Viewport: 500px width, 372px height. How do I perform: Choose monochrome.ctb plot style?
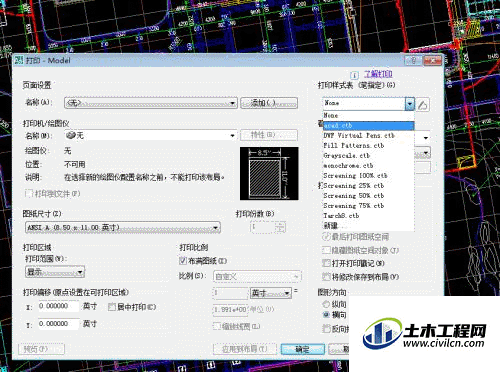tap(368, 166)
